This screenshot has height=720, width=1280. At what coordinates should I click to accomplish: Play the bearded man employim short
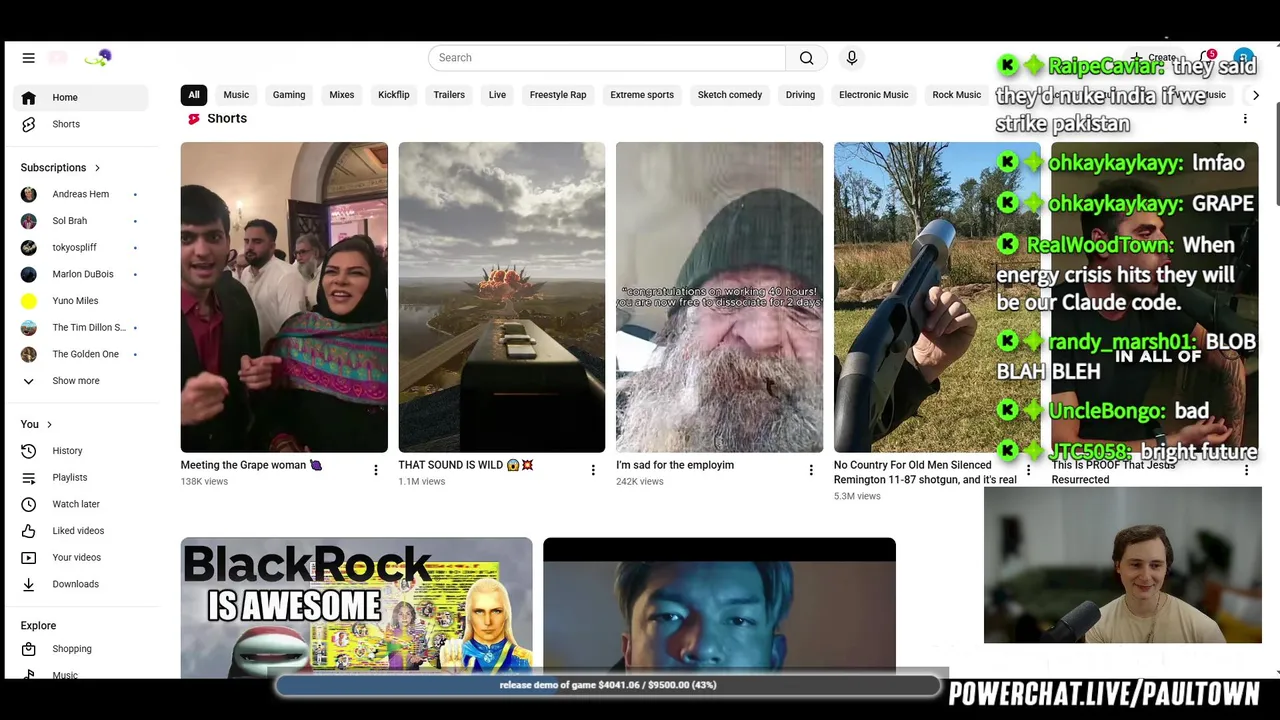(x=720, y=297)
